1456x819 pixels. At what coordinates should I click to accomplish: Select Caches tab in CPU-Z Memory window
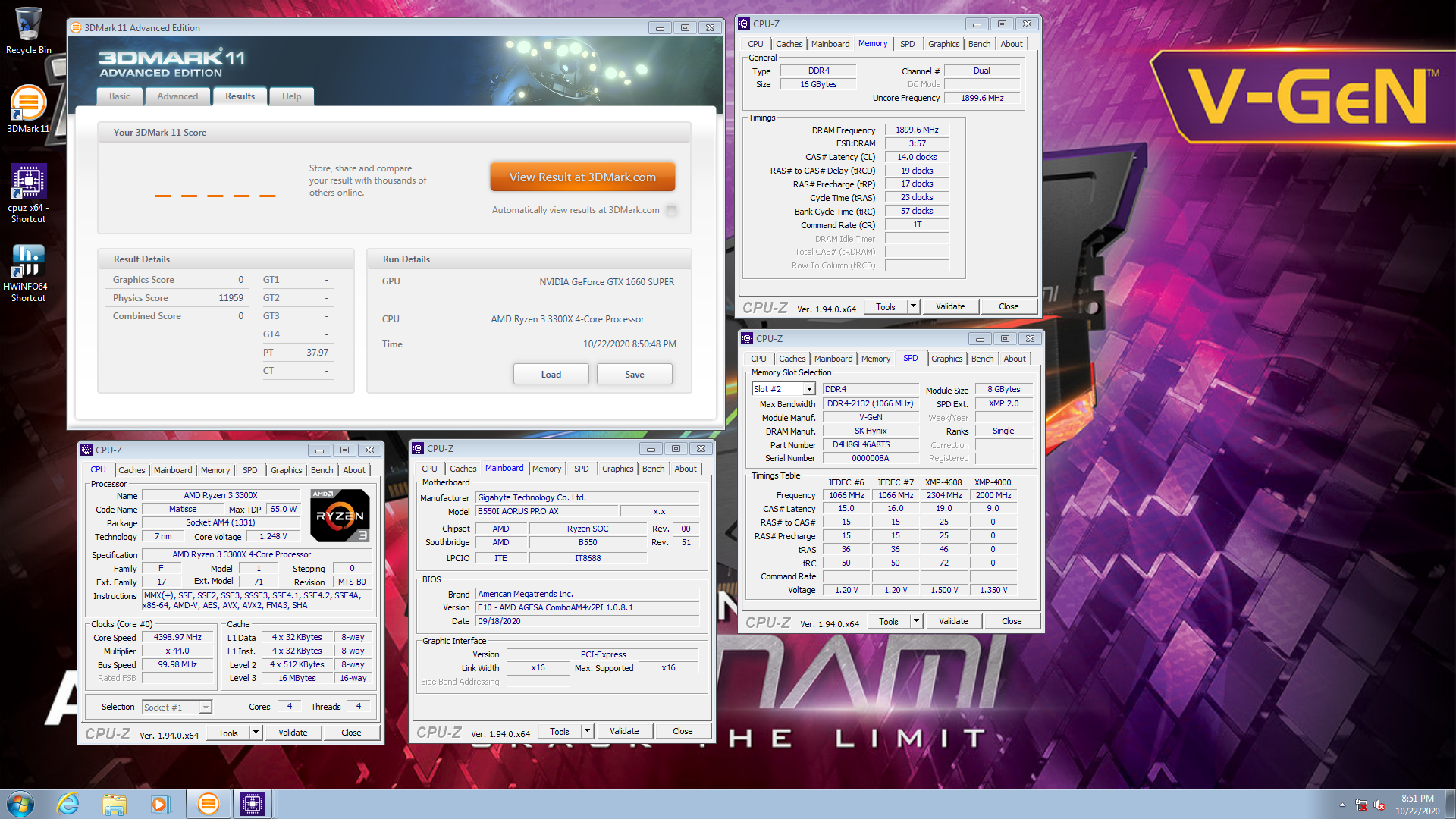(789, 44)
